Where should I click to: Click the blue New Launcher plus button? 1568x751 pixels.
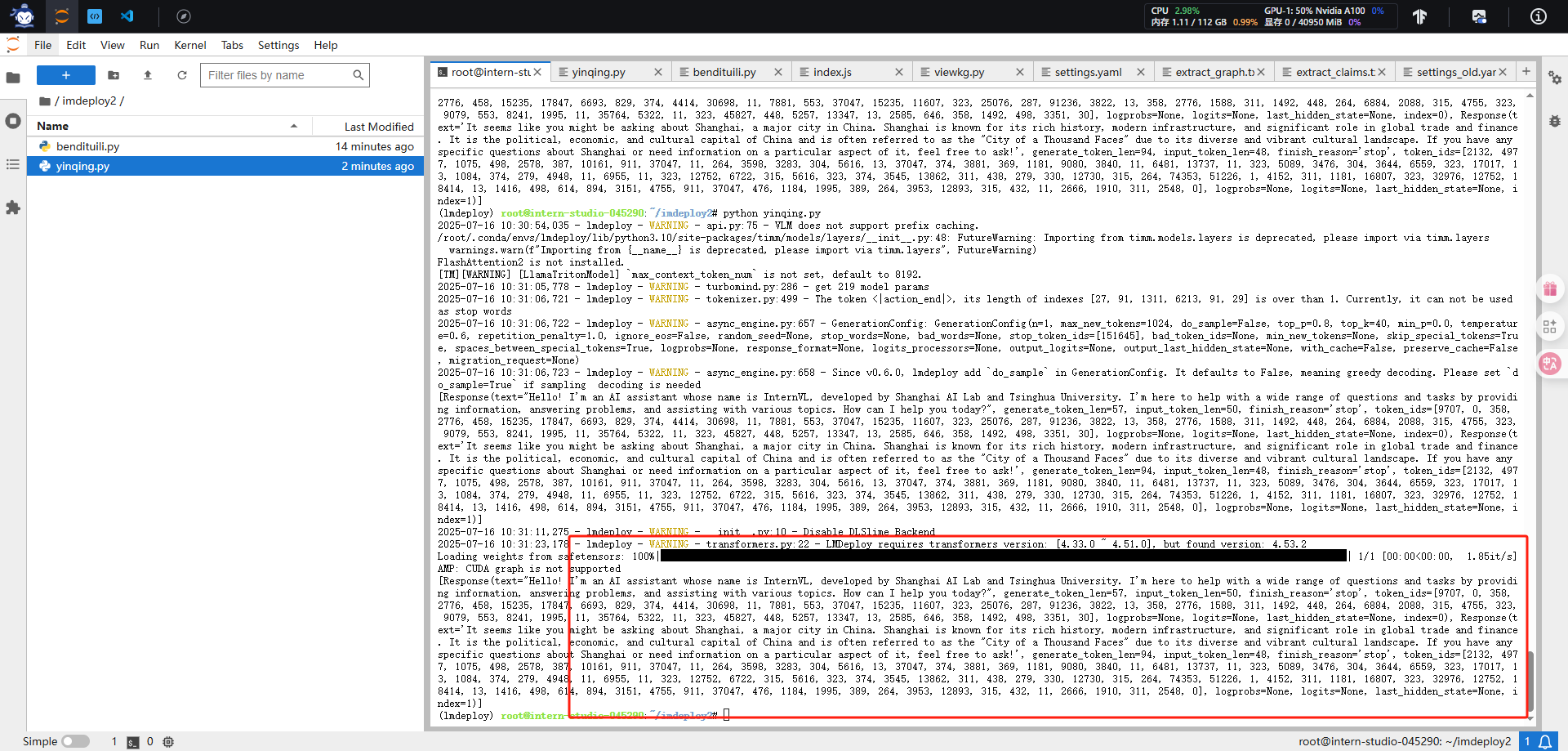pos(66,75)
